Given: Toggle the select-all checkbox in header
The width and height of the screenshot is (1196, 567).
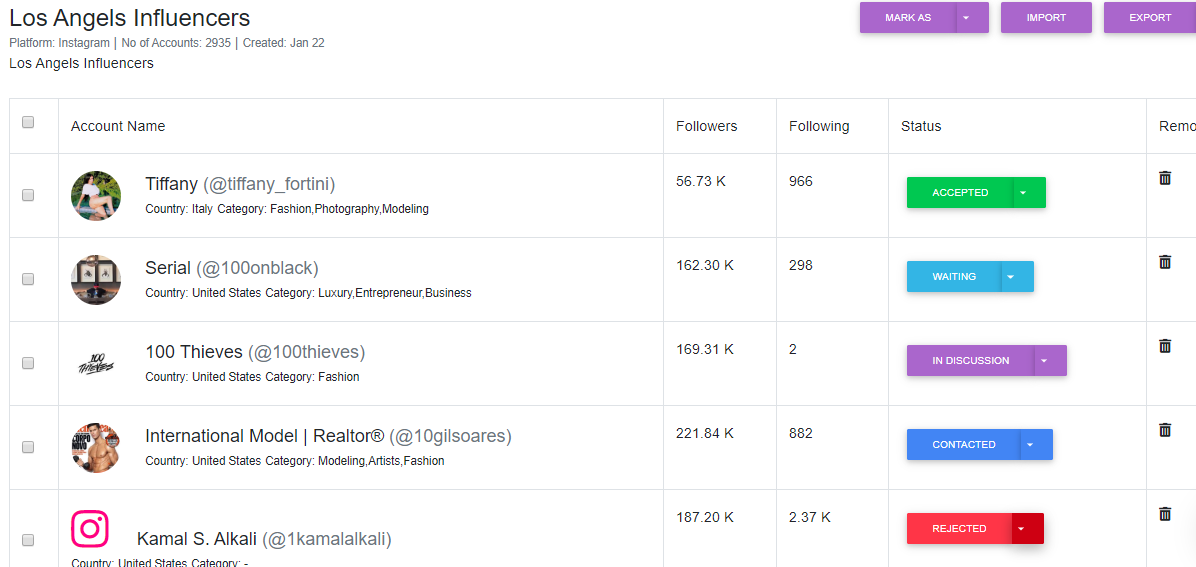Looking at the screenshot, I should click(x=28, y=122).
